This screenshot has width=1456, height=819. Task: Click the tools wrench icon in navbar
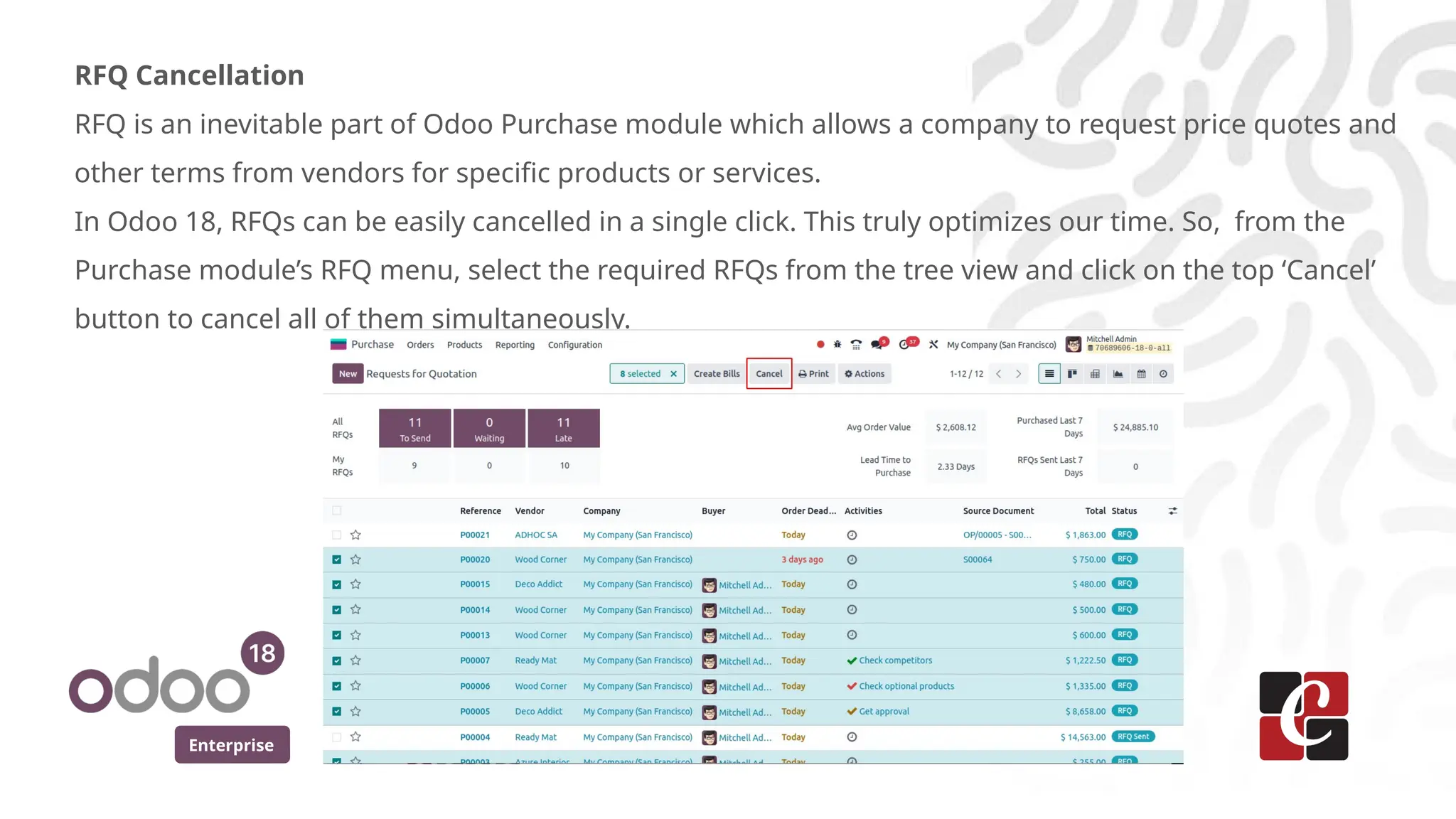point(933,345)
